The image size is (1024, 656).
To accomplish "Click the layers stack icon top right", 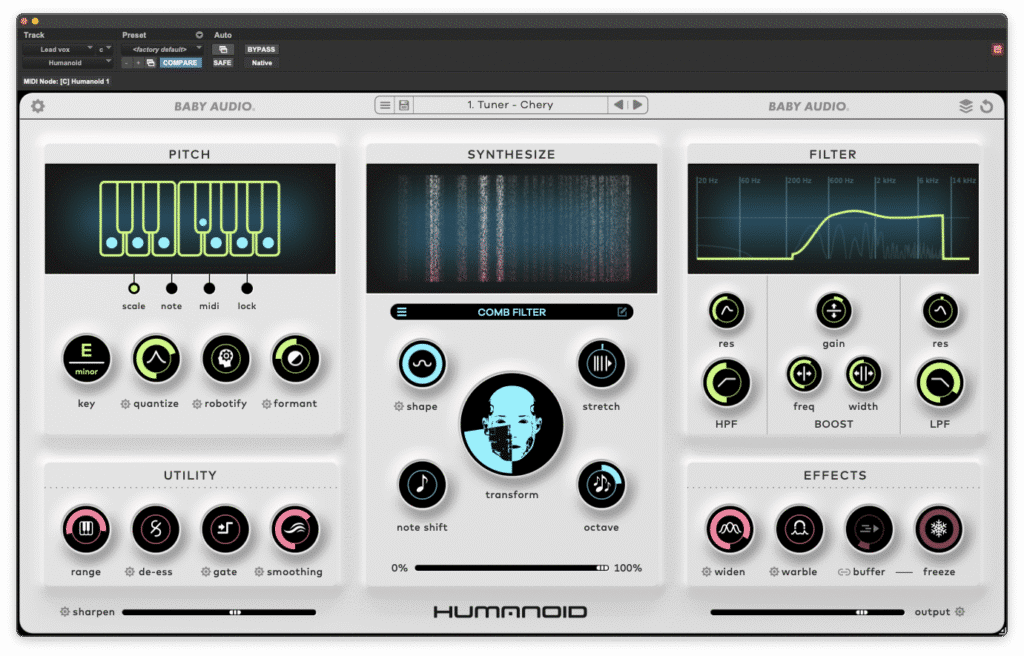I will 966,106.
